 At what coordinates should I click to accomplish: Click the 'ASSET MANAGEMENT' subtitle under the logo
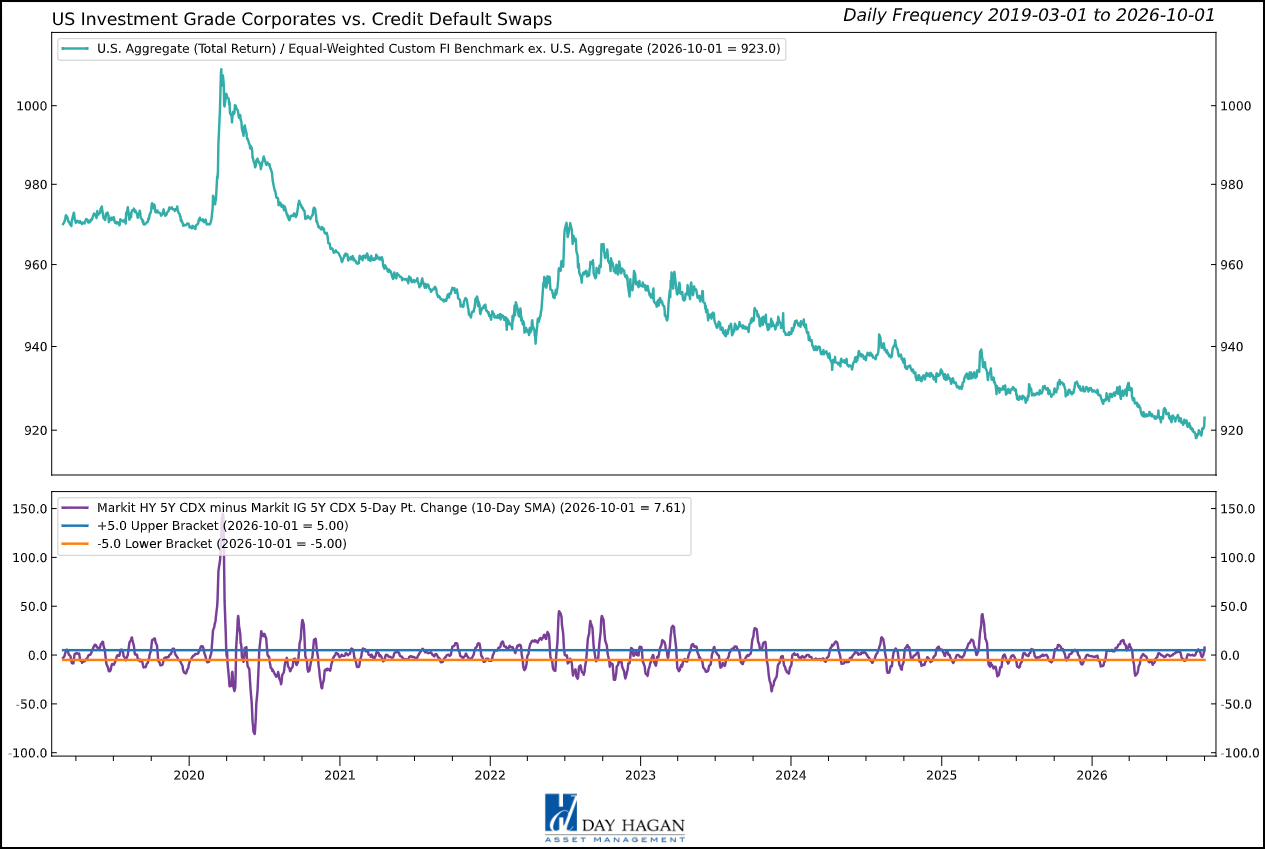(x=615, y=839)
